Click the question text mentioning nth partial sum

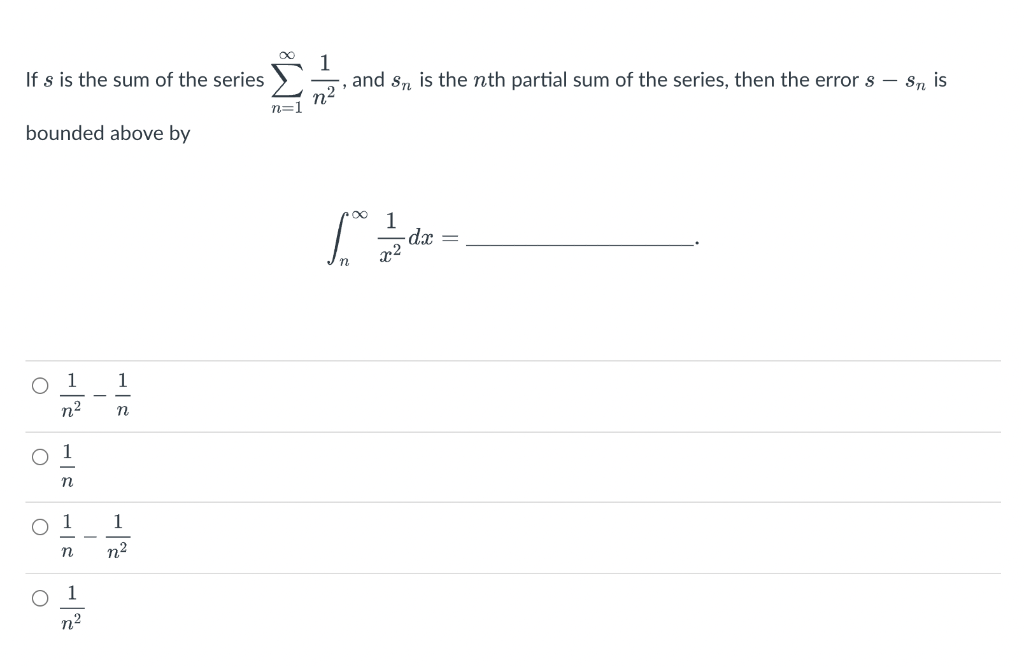tap(540, 80)
